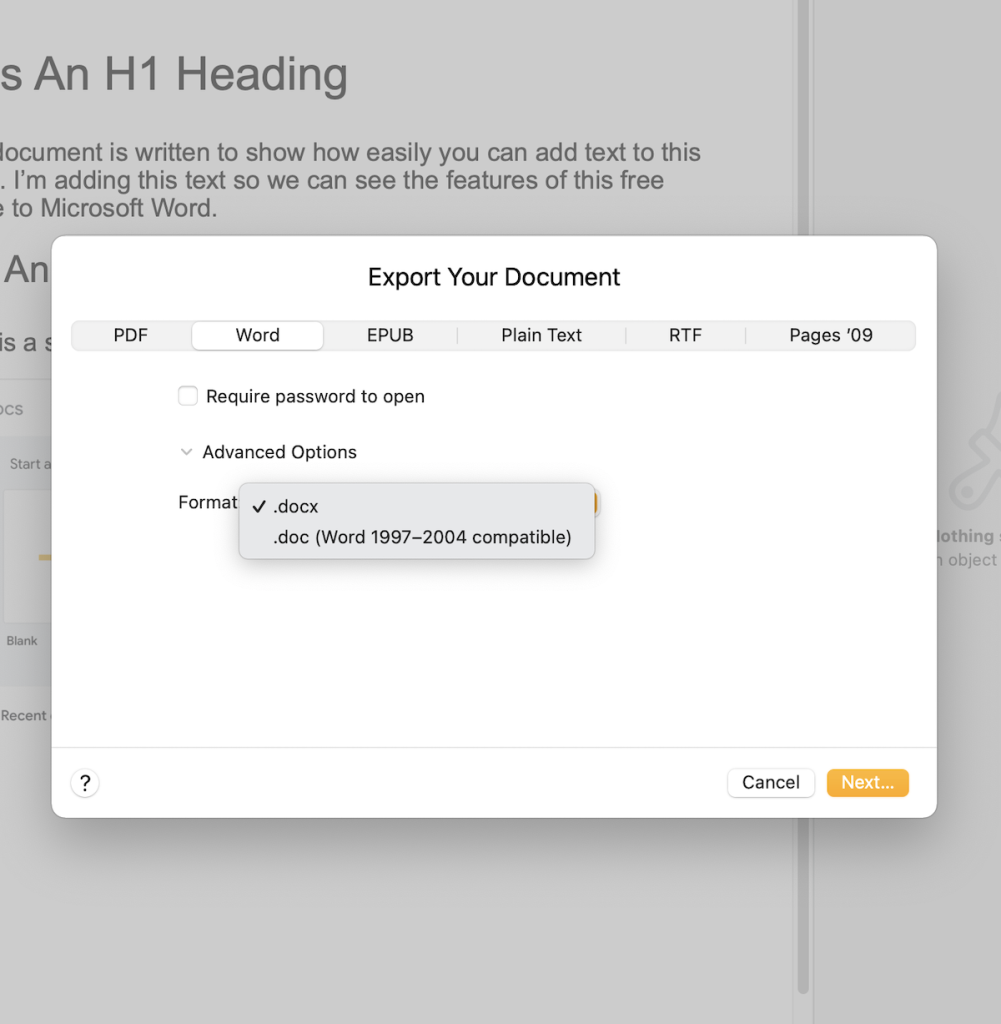Switch to the PDF export tab

(131, 335)
